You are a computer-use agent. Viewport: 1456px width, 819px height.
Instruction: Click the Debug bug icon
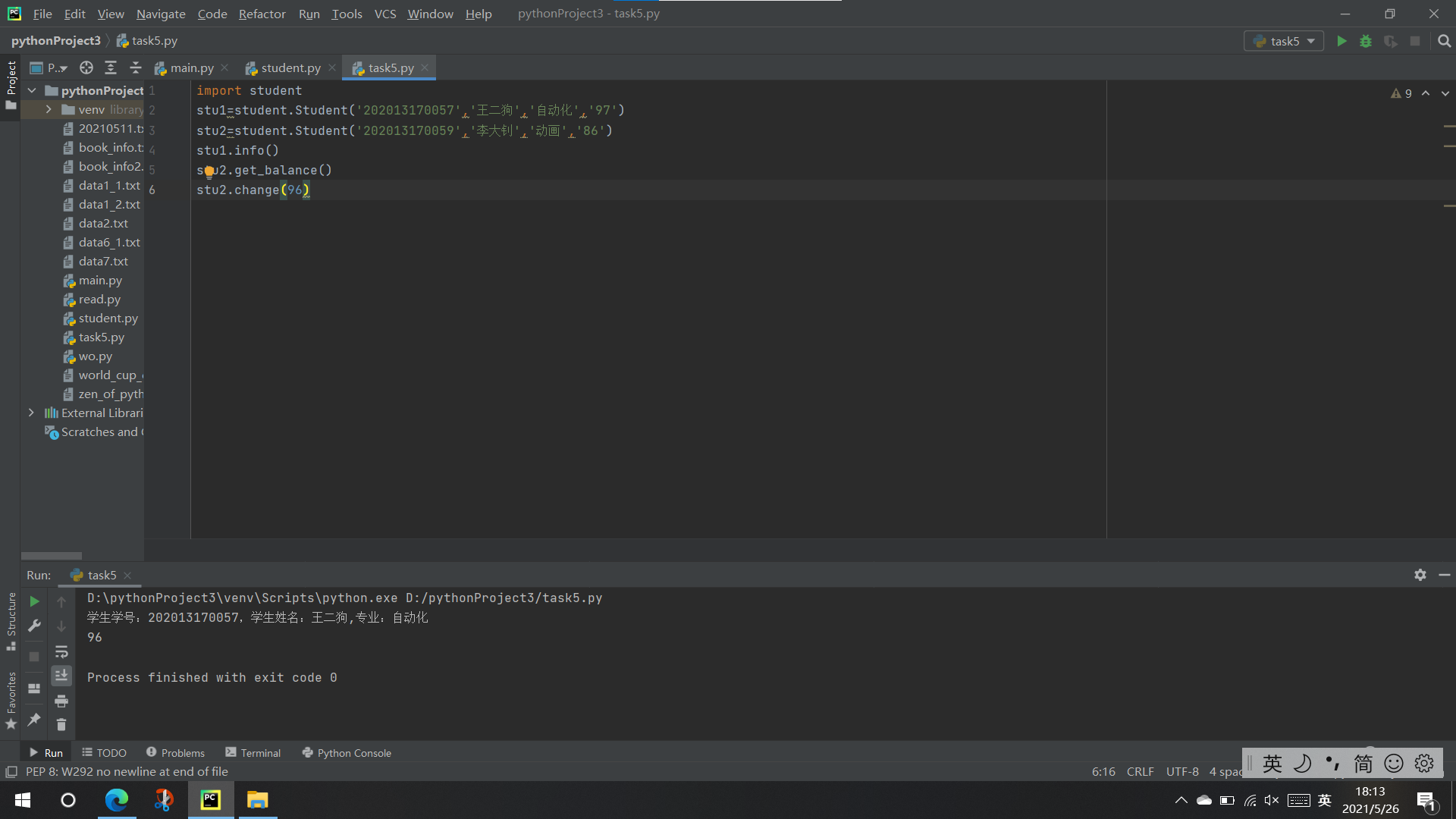[1366, 41]
